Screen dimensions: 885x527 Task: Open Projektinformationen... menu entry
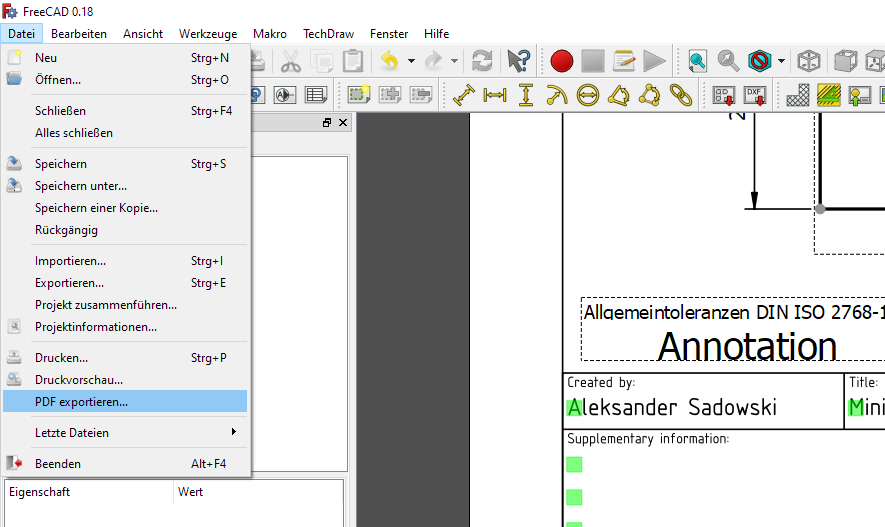(125, 327)
